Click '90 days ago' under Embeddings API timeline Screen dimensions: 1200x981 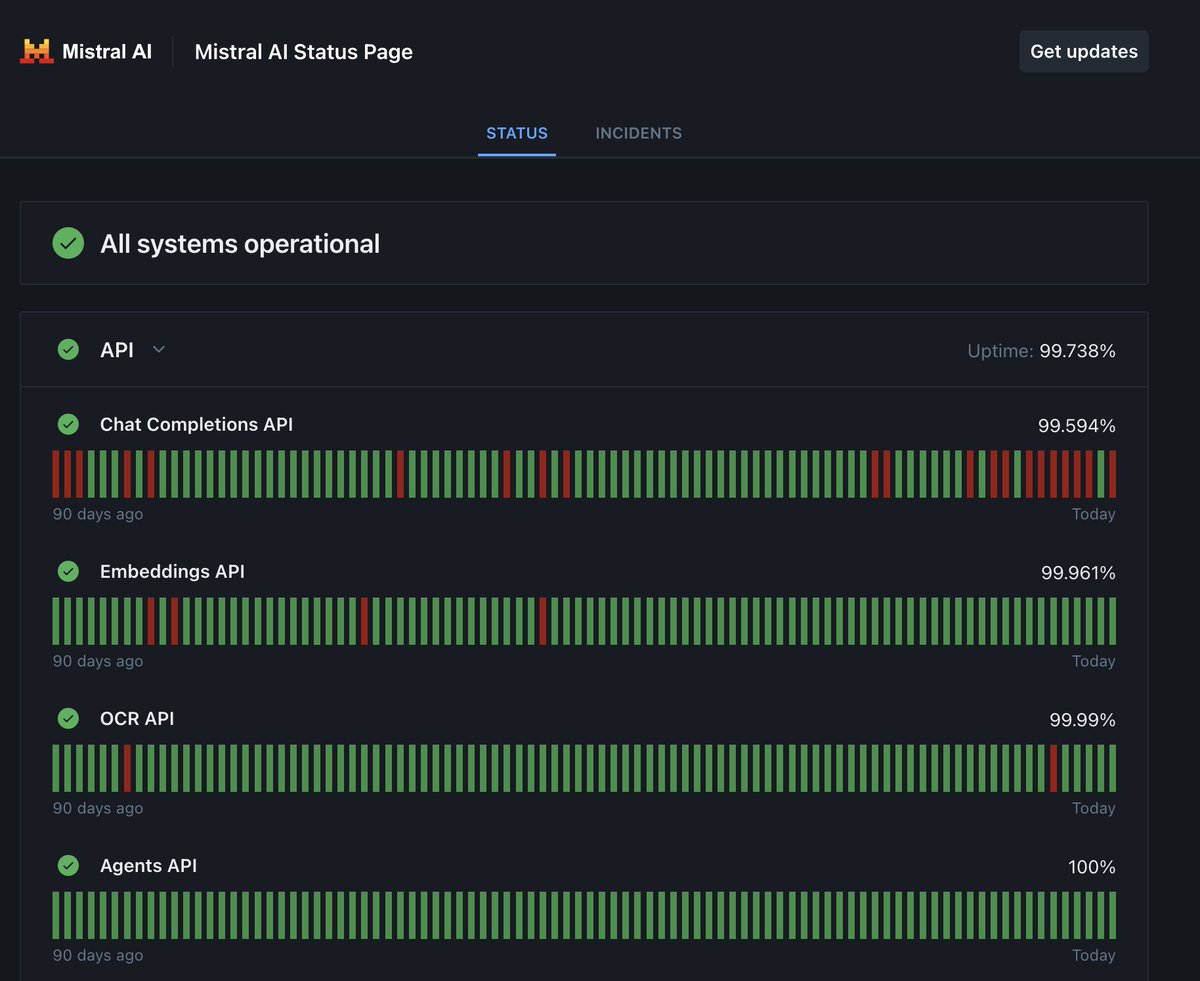coord(98,661)
